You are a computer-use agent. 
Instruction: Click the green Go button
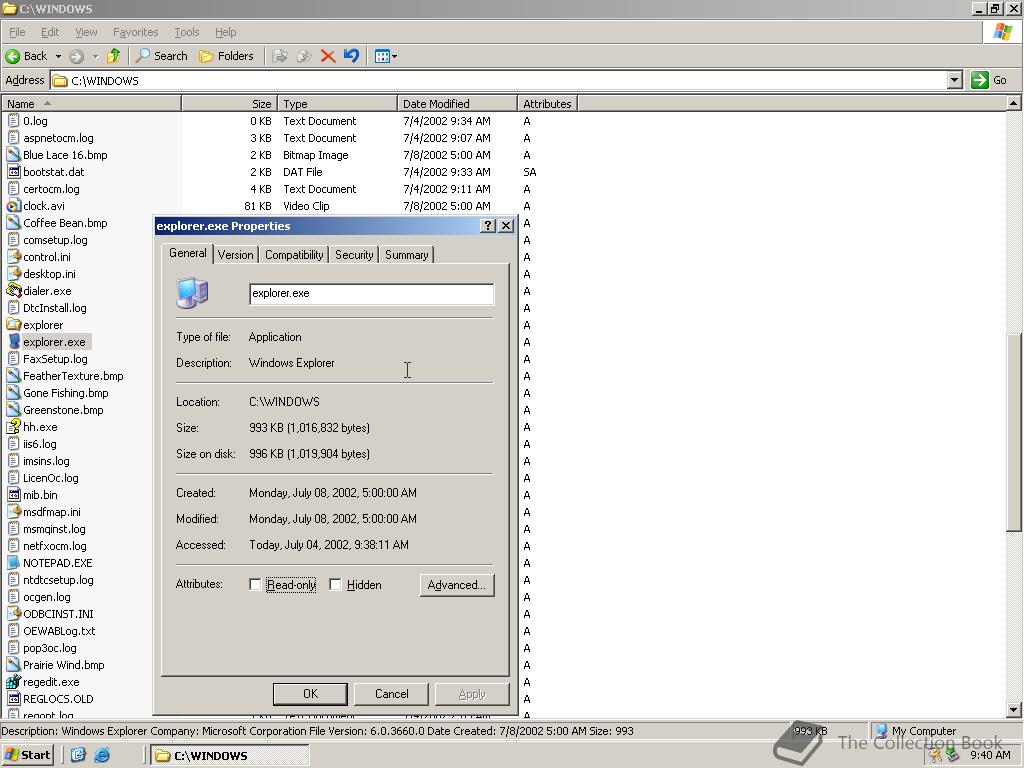(989, 80)
